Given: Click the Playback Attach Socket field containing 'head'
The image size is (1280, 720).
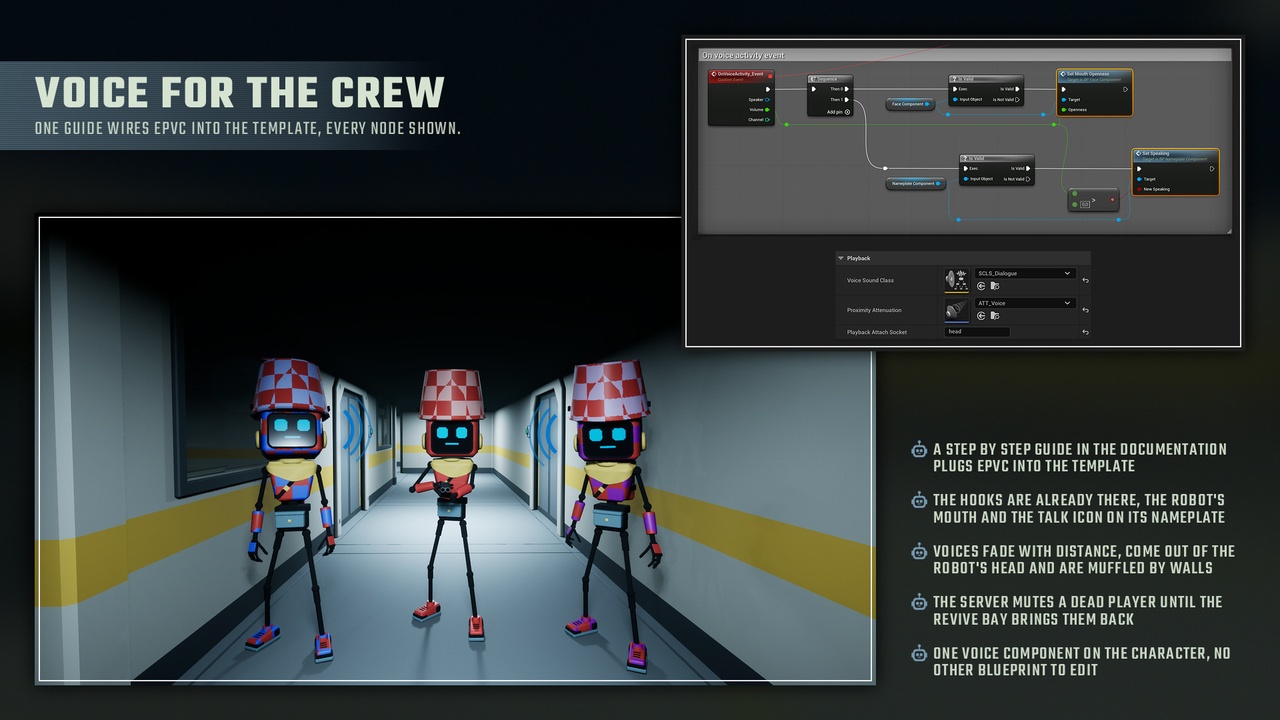Looking at the screenshot, I should tap(977, 332).
